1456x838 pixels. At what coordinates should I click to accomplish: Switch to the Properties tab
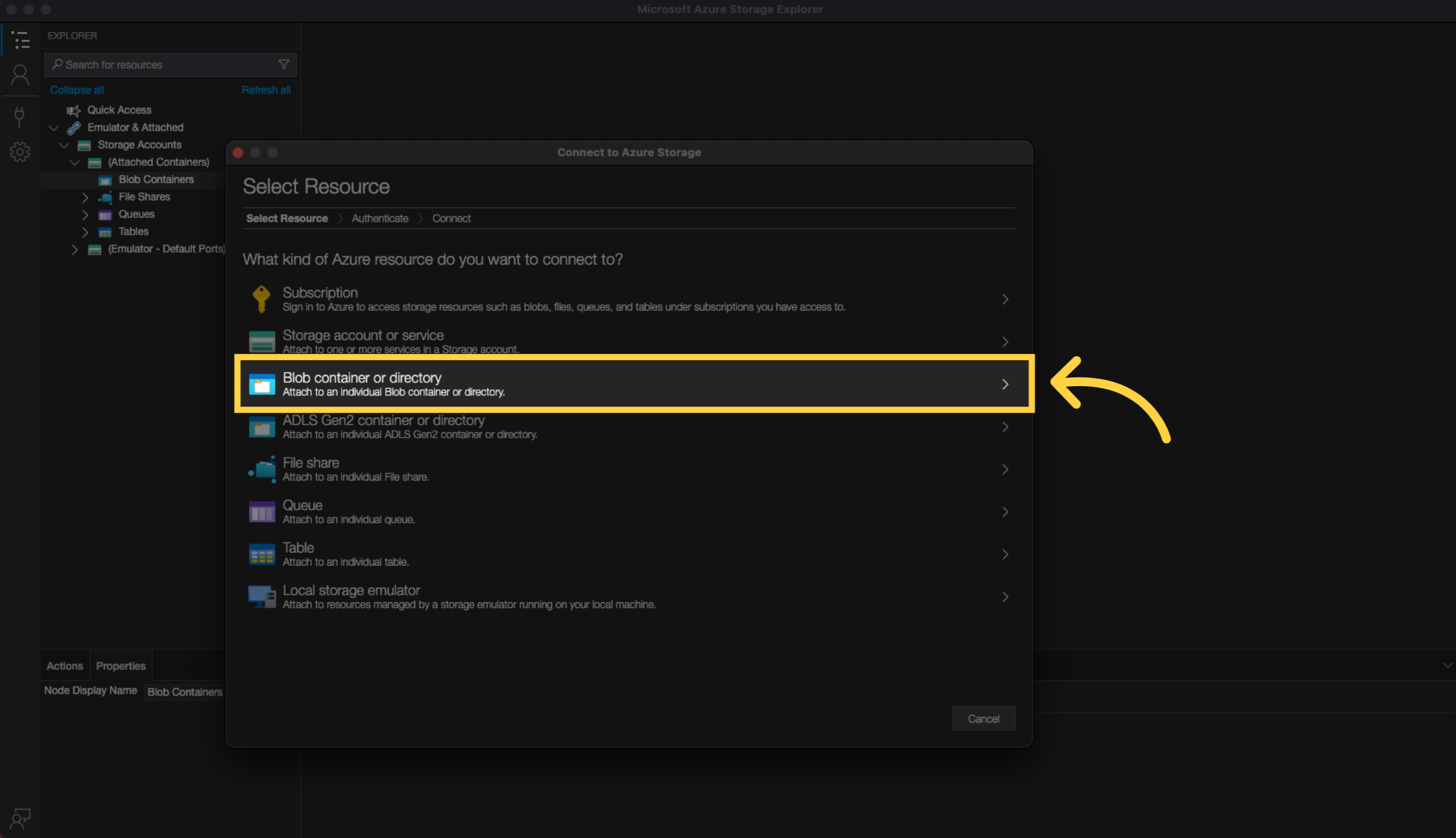click(120, 665)
